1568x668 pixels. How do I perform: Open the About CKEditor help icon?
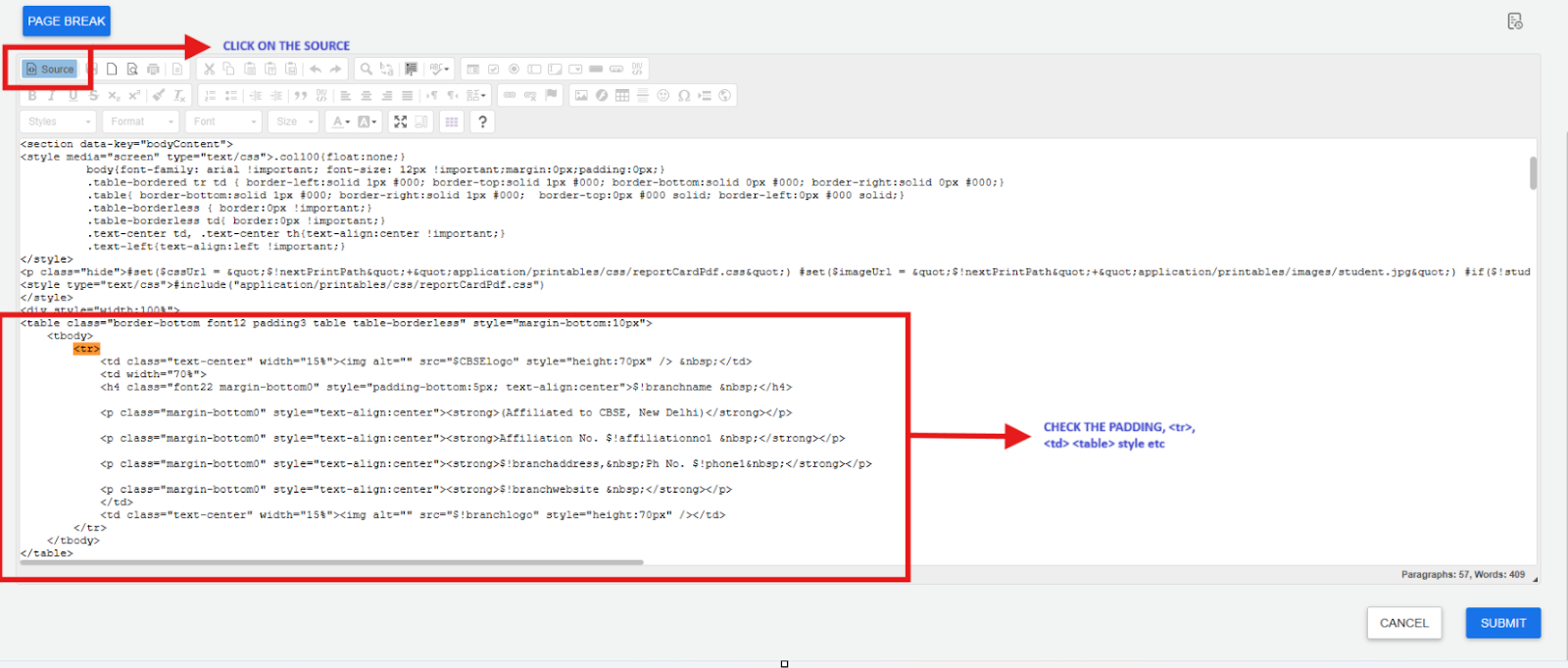point(482,121)
